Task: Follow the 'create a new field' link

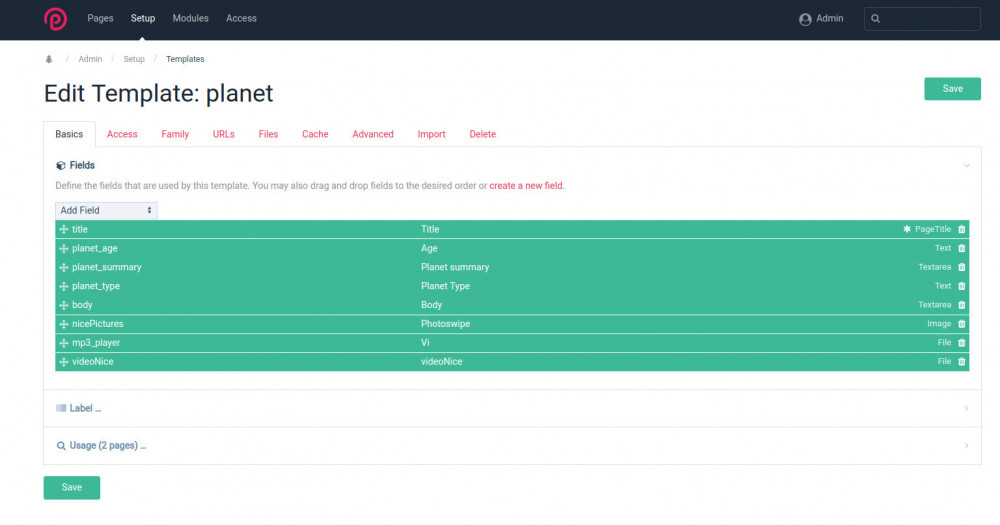Action: tap(526, 186)
